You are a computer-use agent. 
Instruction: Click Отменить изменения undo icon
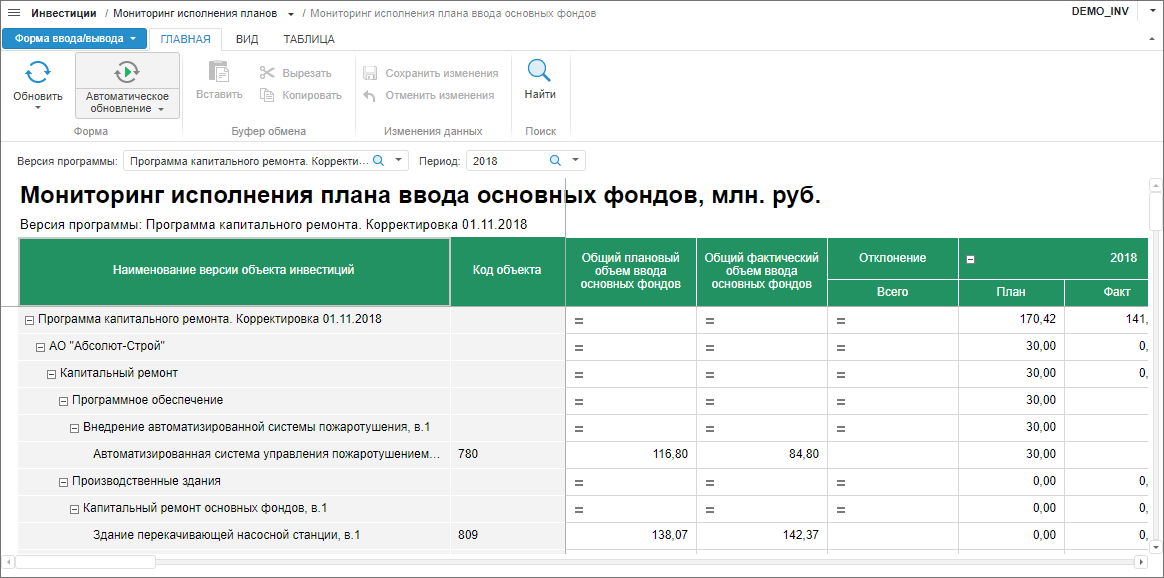pyautogui.click(x=369, y=95)
